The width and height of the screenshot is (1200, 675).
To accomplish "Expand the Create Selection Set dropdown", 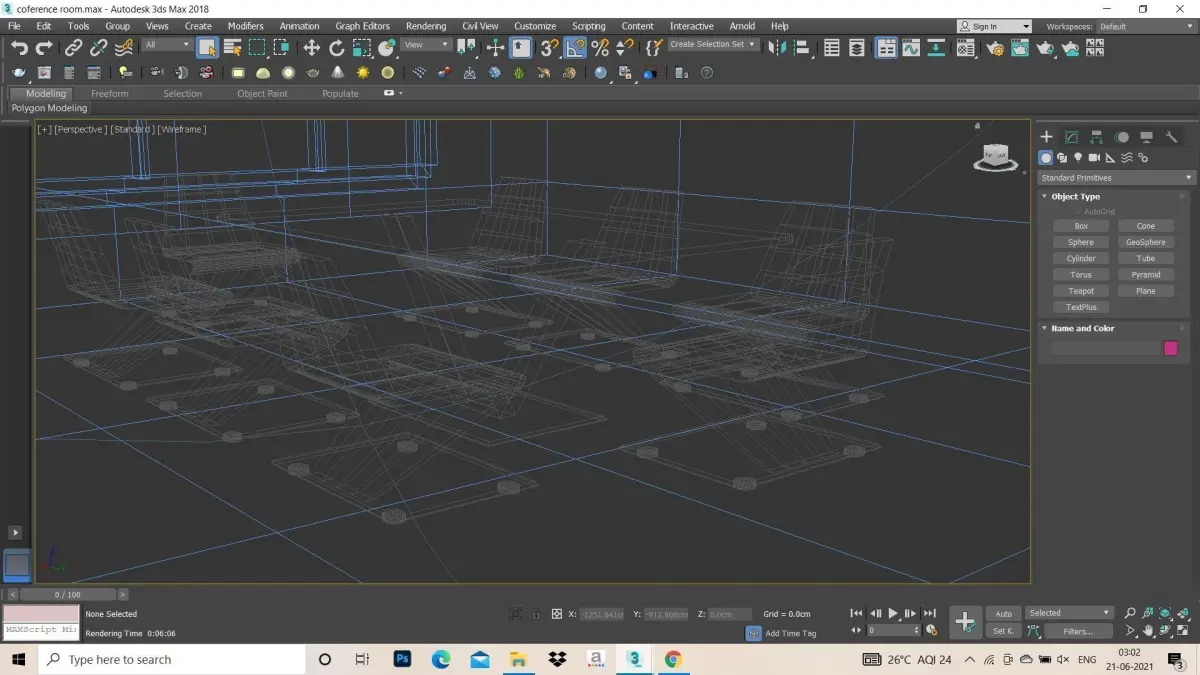I will click(x=751, y=44).
